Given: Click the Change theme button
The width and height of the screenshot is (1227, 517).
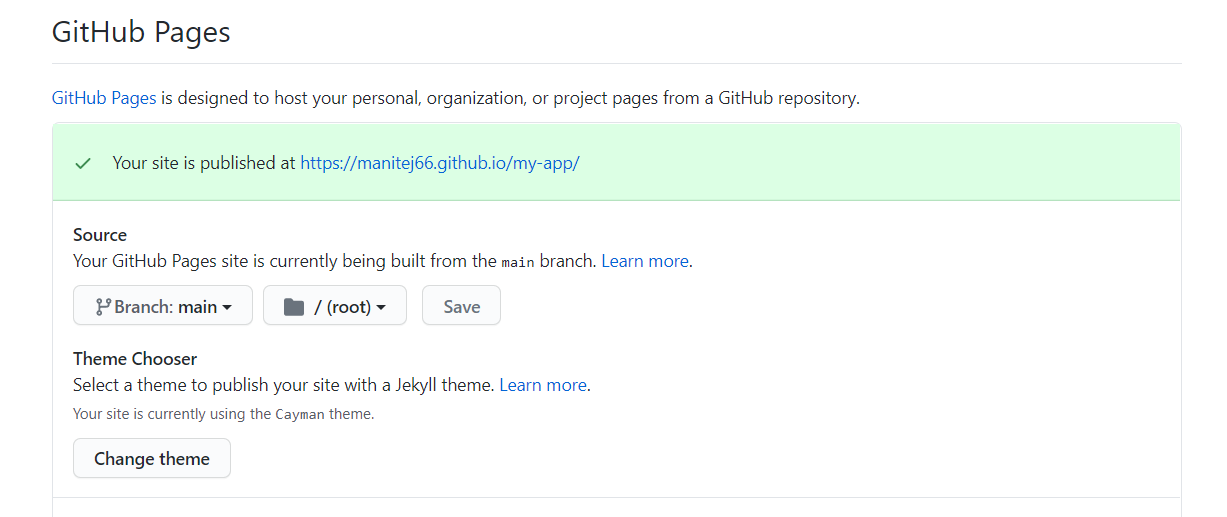Looking at the screenshot, I should 152,458.
